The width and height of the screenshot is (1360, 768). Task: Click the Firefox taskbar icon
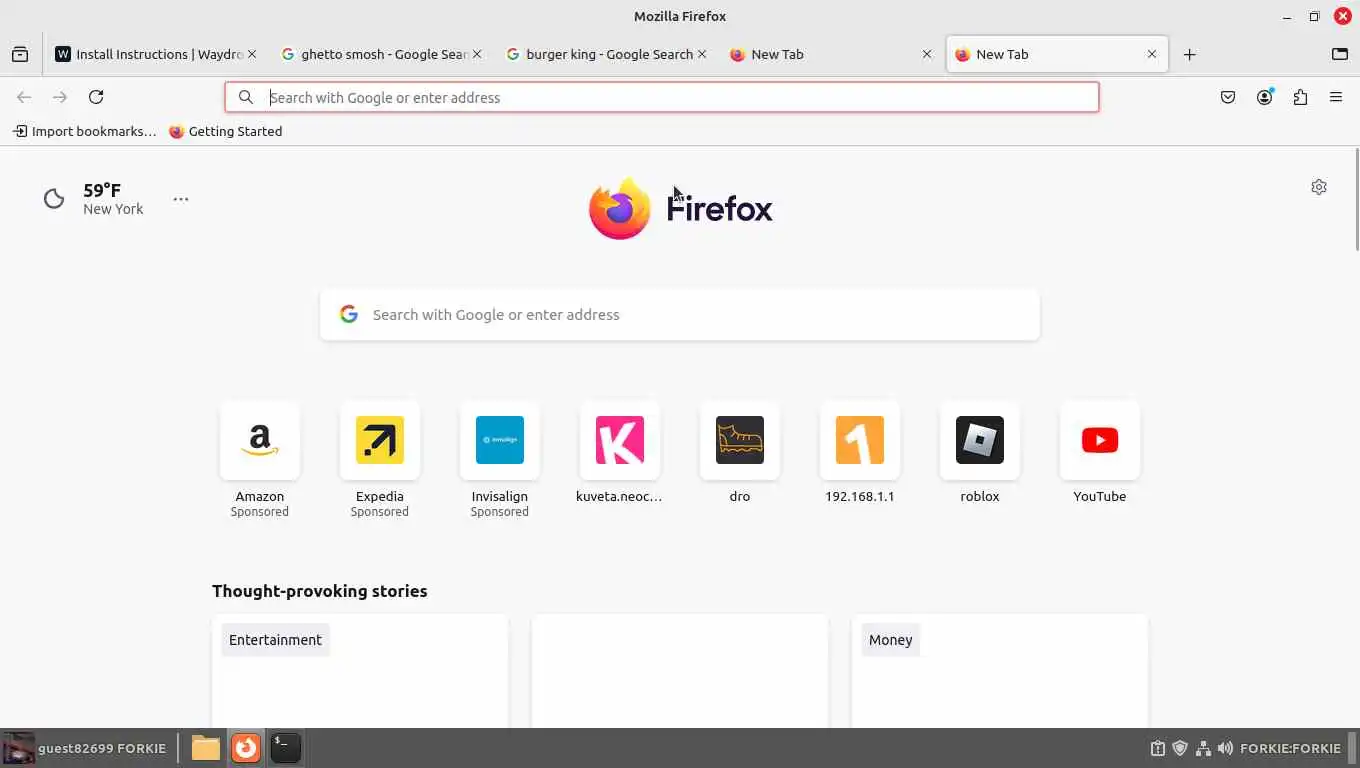[x=246, y=748]
